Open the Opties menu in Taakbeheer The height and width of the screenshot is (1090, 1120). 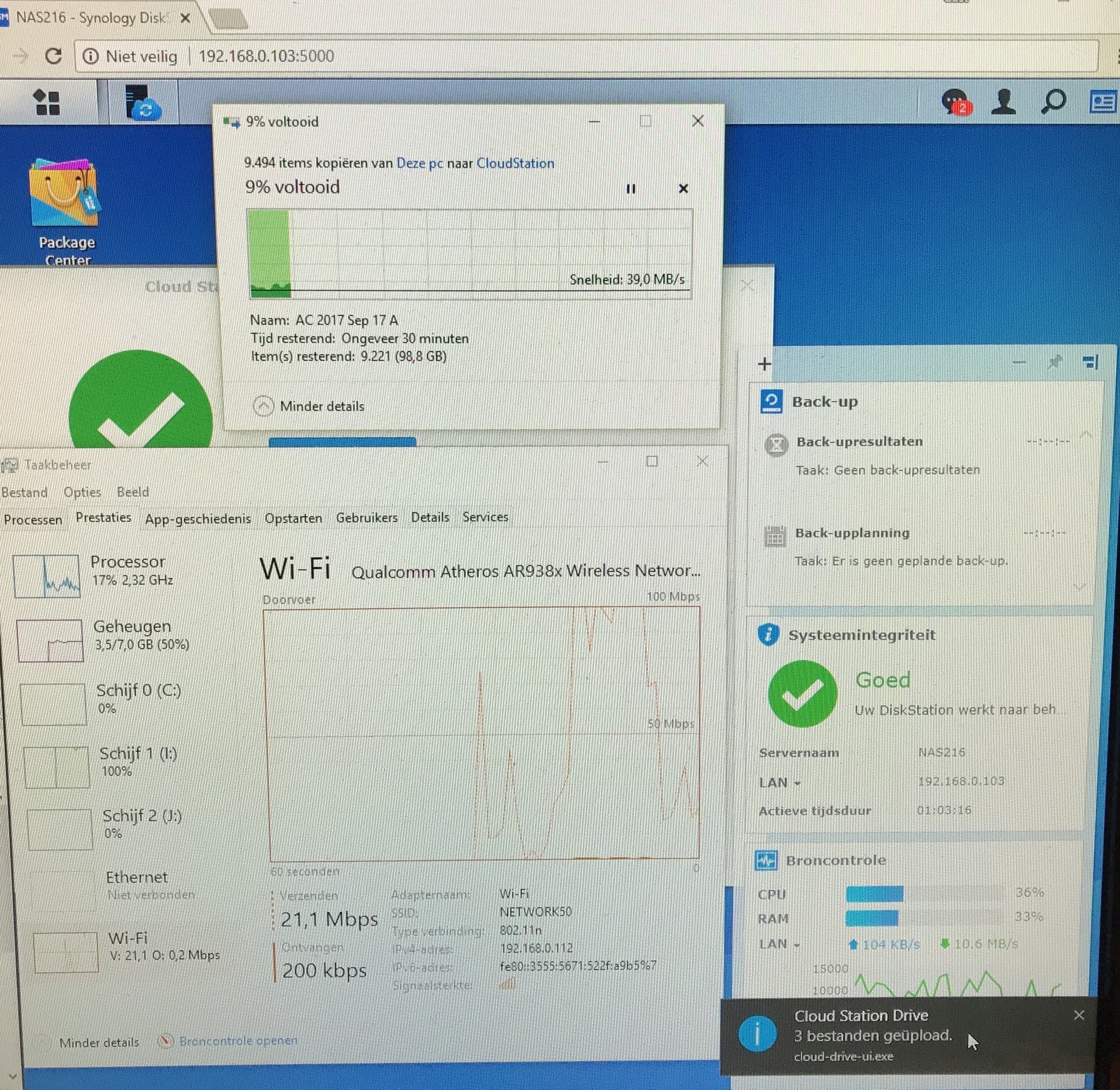point(82,493)
